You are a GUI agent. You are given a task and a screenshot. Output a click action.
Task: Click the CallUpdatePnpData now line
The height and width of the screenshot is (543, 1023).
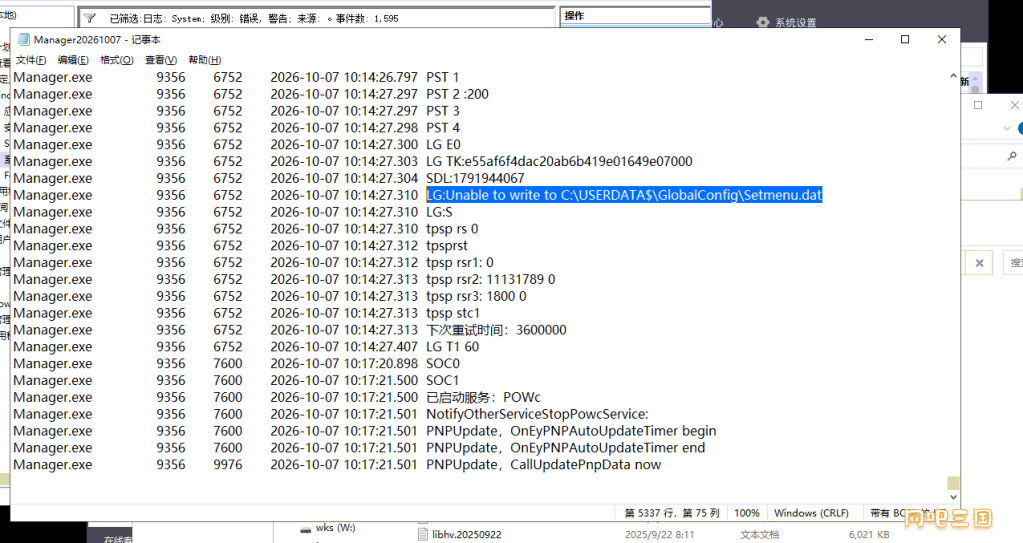point(543,465)
